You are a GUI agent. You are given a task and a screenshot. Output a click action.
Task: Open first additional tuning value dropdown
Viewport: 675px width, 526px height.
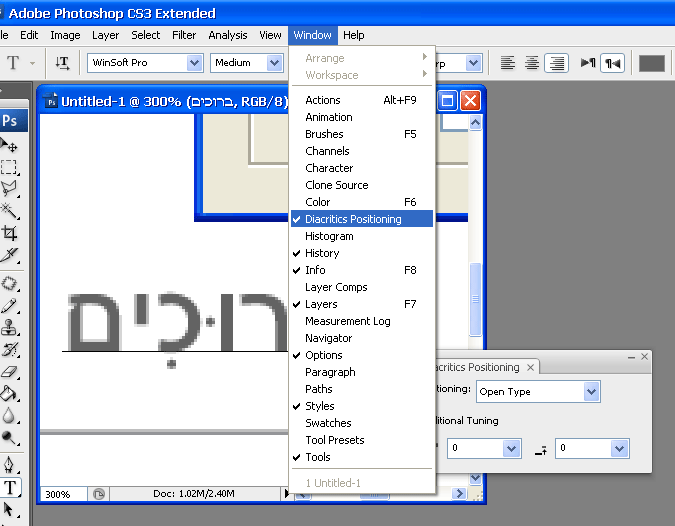(x=511, y=449)
